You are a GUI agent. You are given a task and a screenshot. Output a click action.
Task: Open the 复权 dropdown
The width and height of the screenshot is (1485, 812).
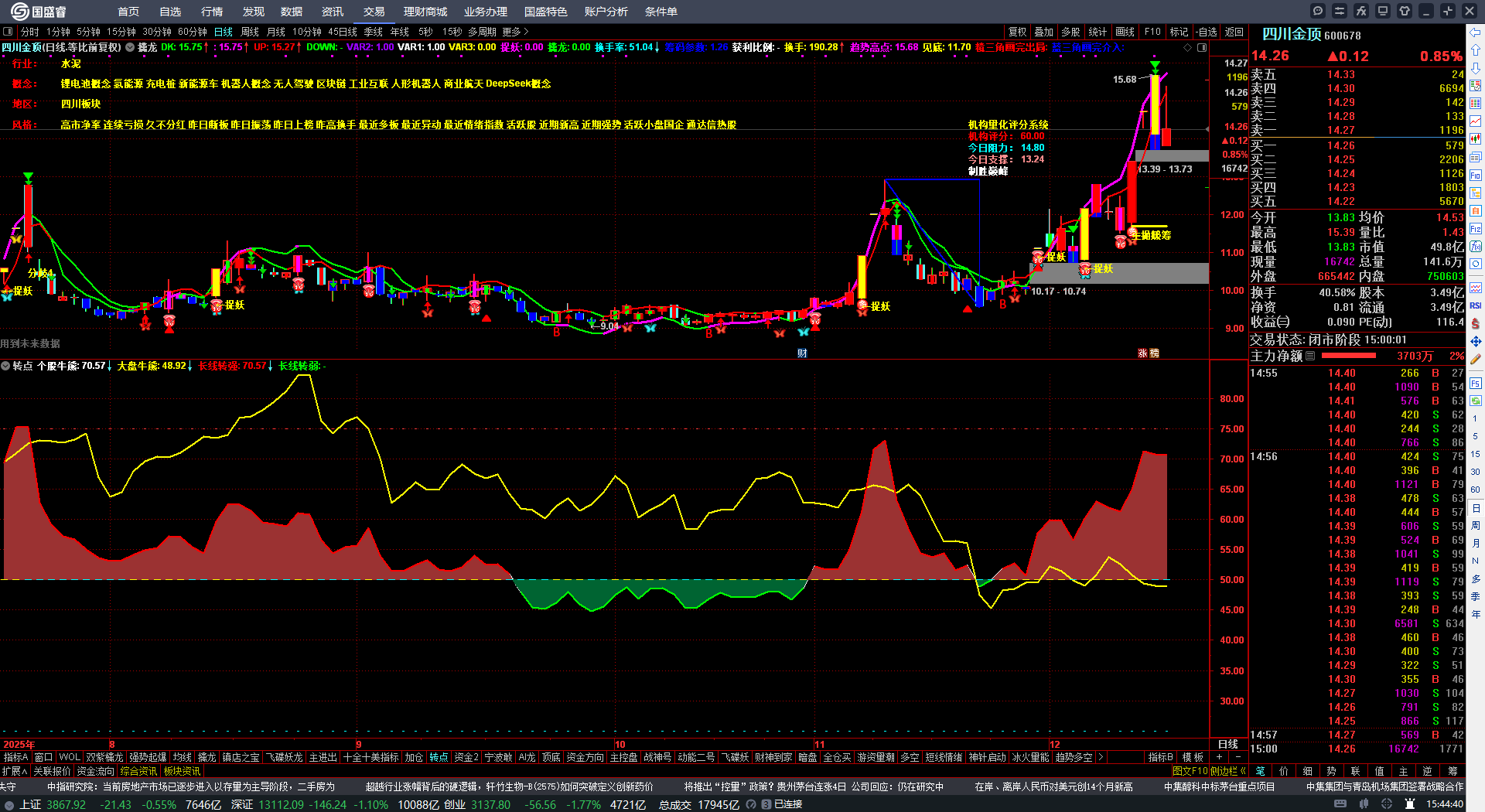click(x=1018, y=32)
